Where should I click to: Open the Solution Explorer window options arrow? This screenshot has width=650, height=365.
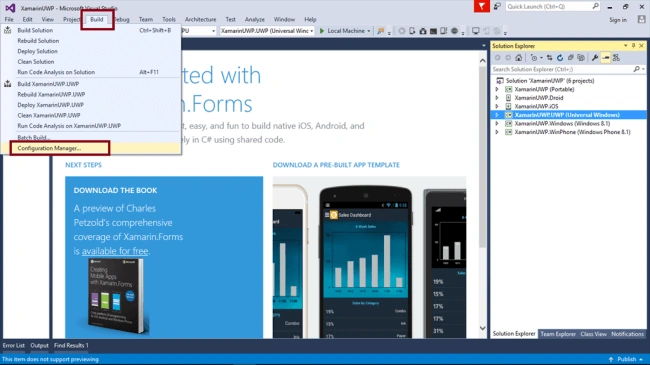click(626, 46)
